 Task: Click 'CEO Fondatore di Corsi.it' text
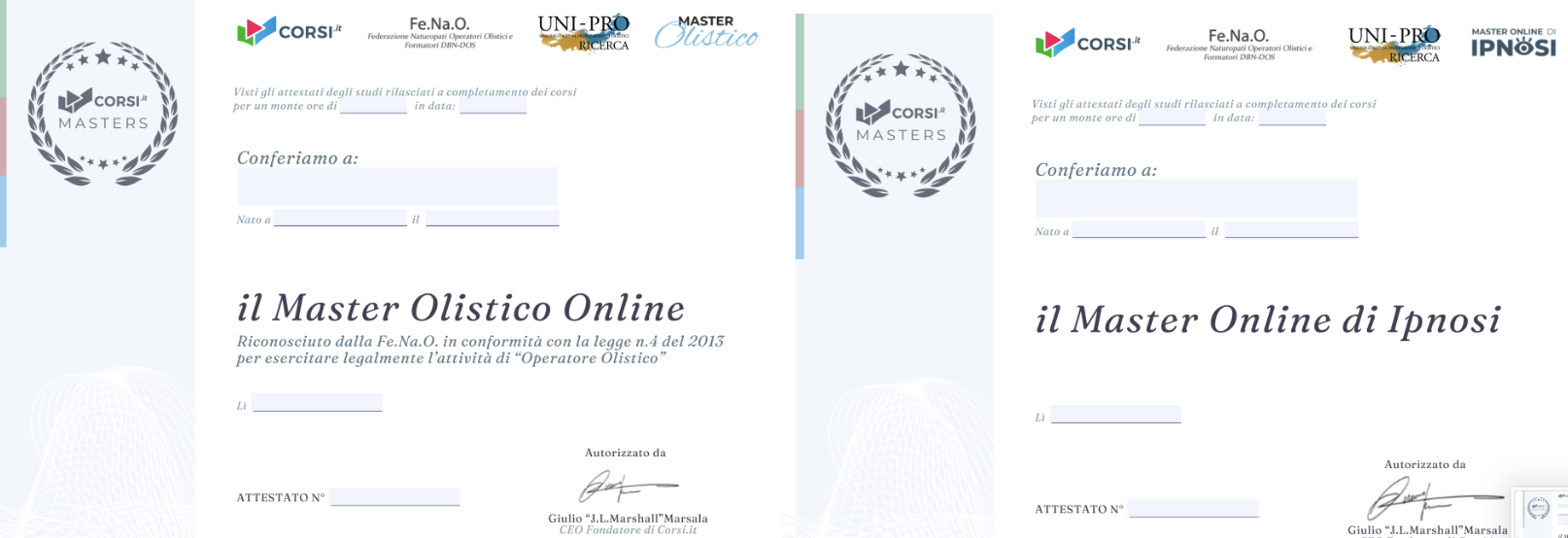(628, 530)
